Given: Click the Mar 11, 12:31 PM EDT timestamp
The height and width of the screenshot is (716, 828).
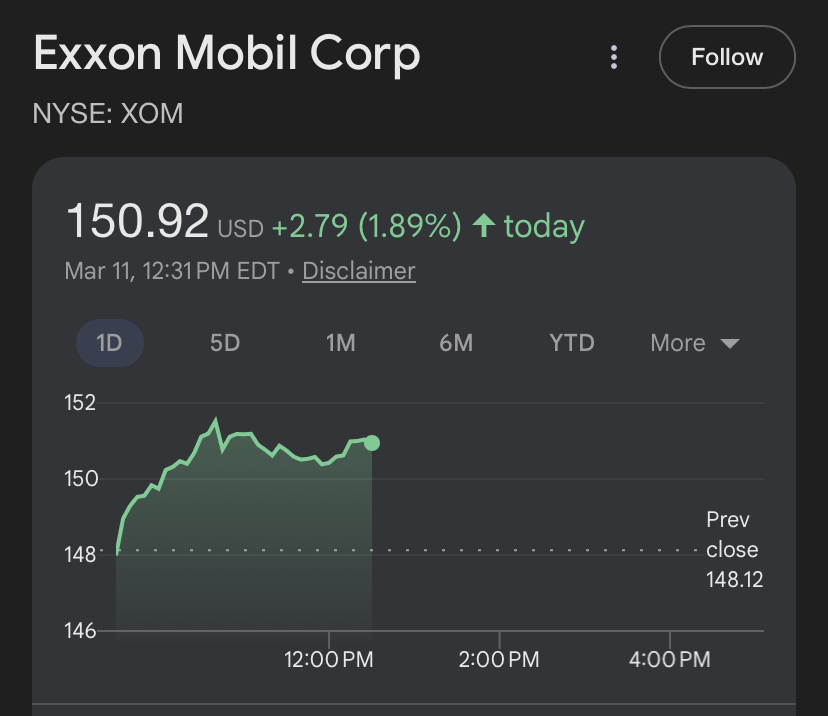Looking at the screenshot, I should (172, 271).
